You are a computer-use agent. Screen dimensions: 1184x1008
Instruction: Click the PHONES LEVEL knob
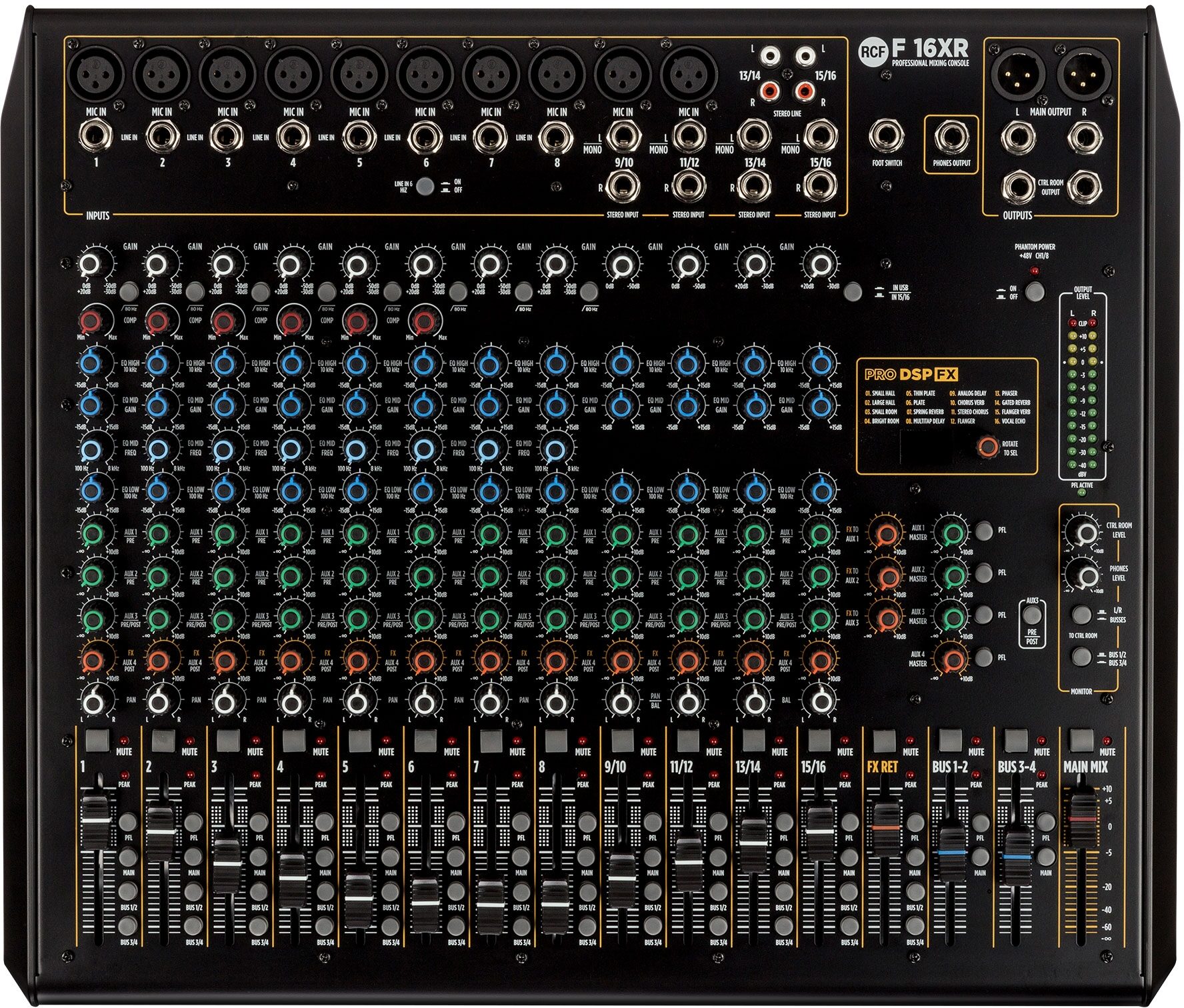point(1086,576)
